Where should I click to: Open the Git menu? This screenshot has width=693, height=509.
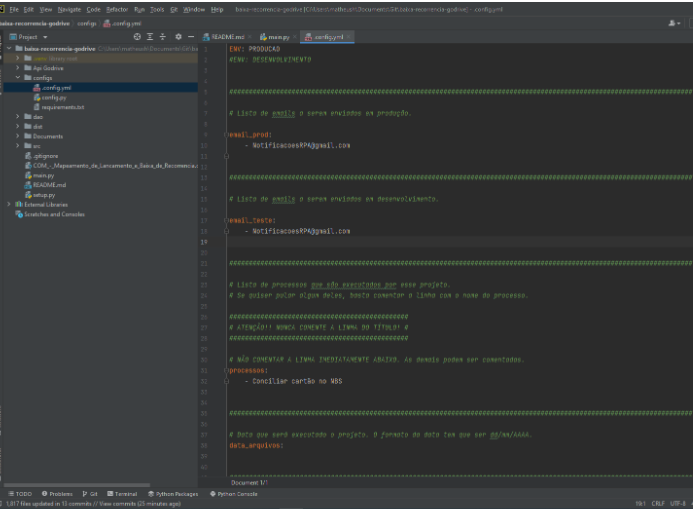click(x=174, y=9)
